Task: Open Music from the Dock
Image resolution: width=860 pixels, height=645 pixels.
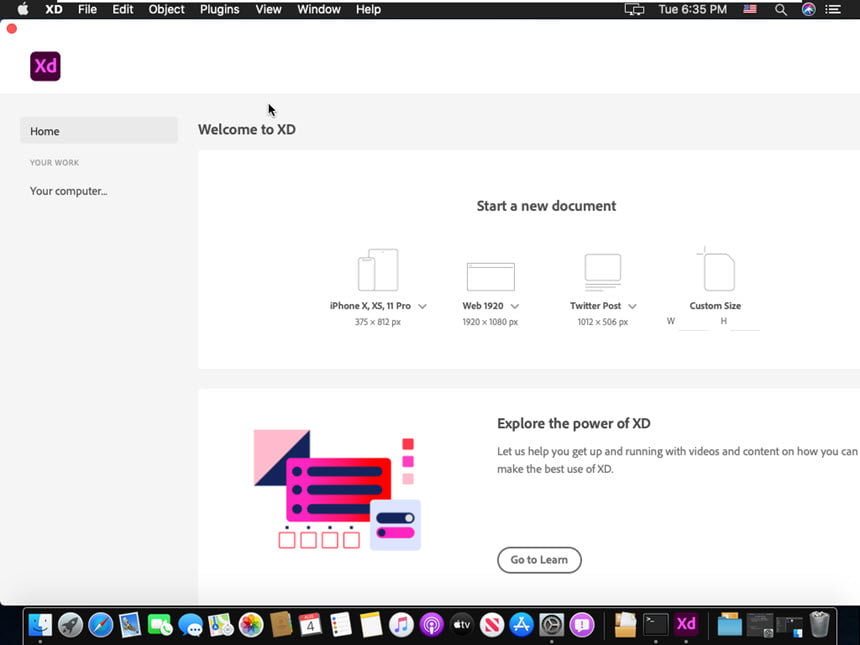Action: pyautogui.click(x=401, y=625)
